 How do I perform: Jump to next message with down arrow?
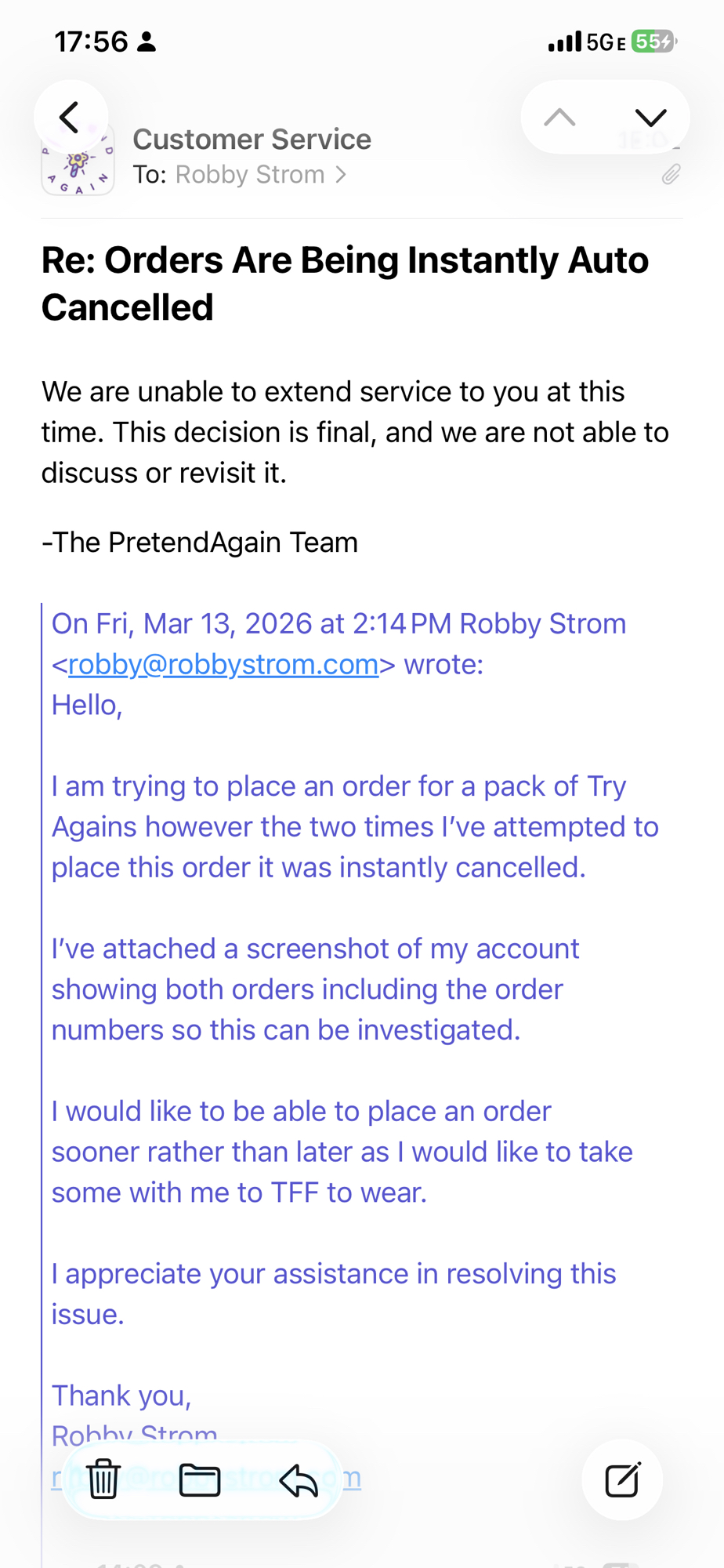point(650,118)
